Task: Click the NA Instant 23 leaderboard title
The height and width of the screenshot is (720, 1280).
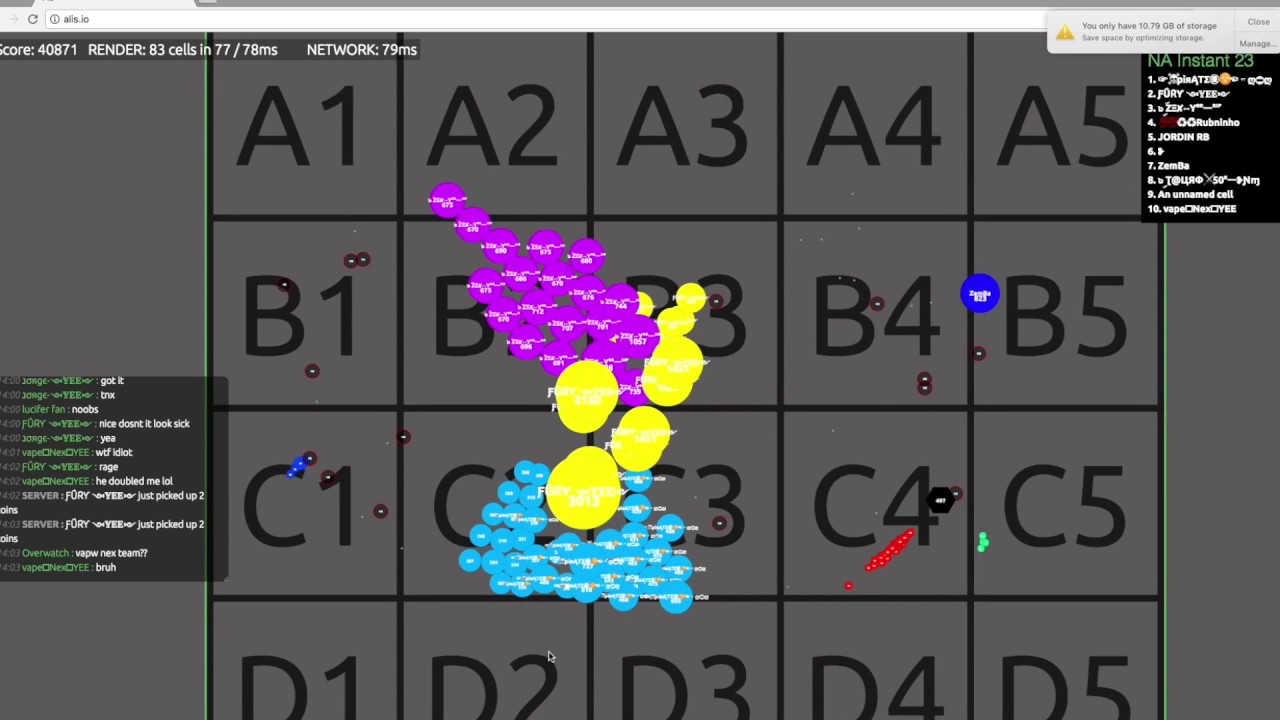Action: pos(1200,61)
